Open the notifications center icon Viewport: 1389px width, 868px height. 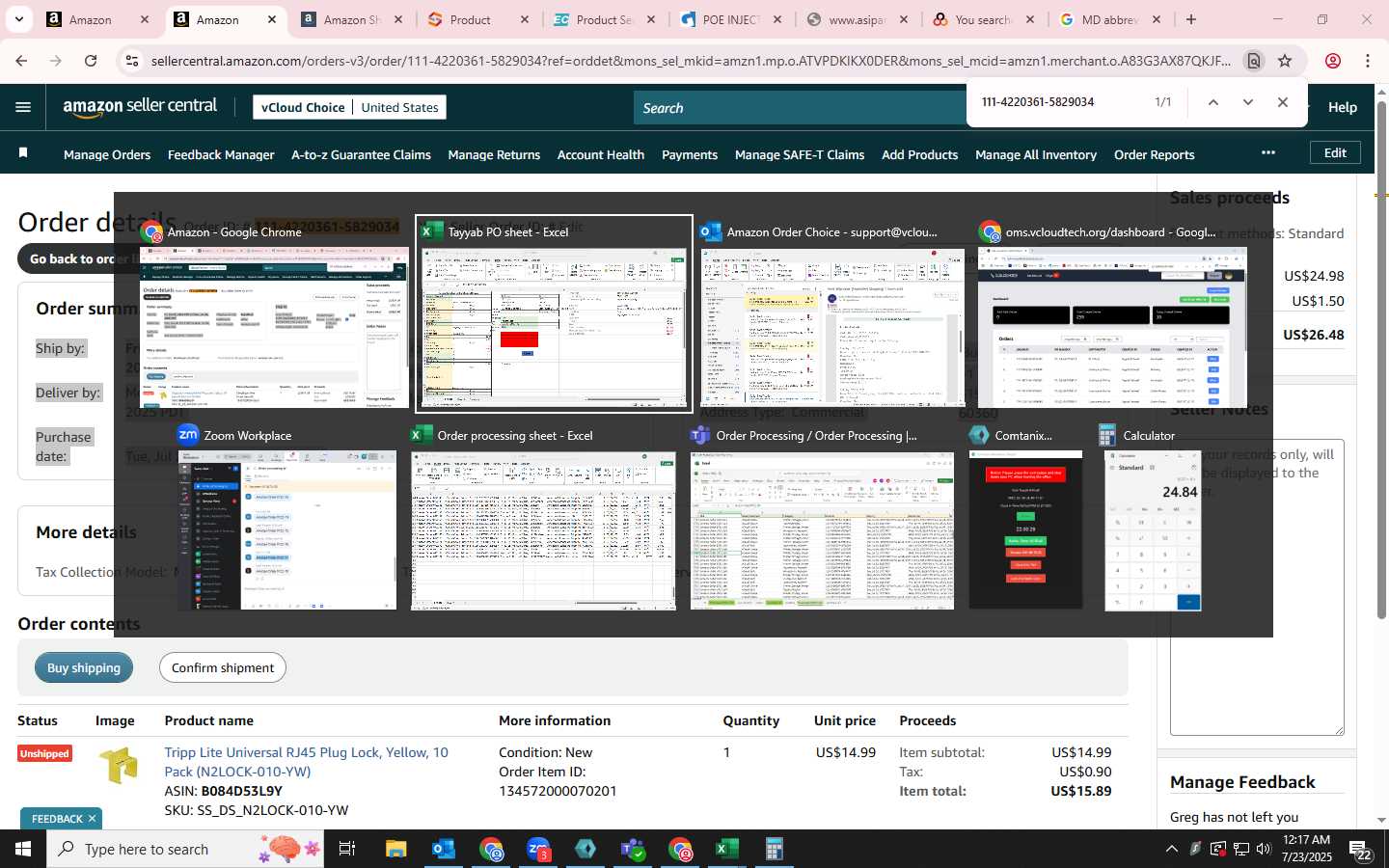[x=1360, y=850]
